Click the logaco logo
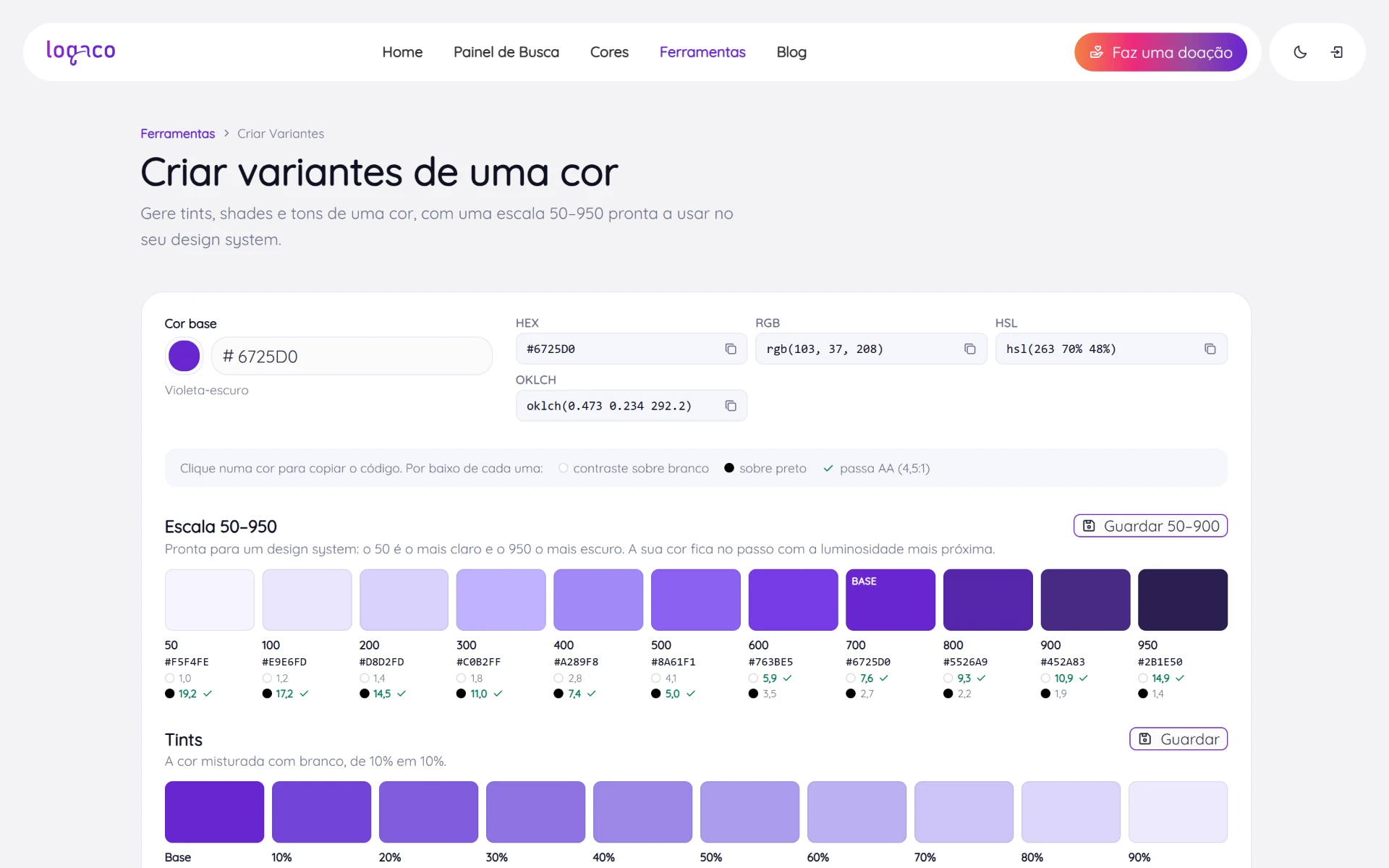The width and height of the screenshot is (1389, 868). (80, 52)
